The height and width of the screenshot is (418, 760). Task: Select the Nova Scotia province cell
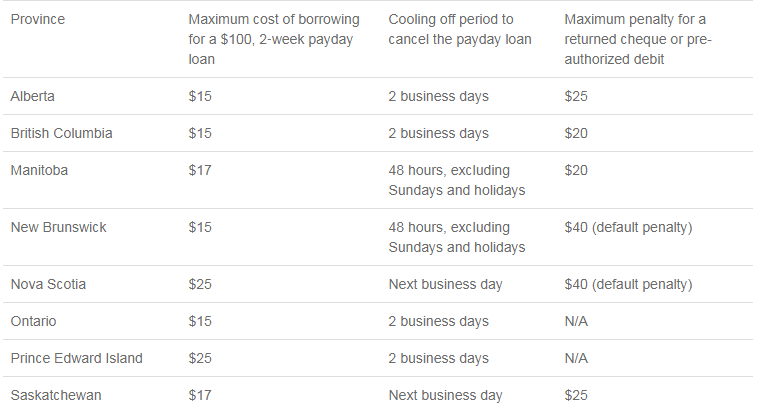[x=48, y=284]
